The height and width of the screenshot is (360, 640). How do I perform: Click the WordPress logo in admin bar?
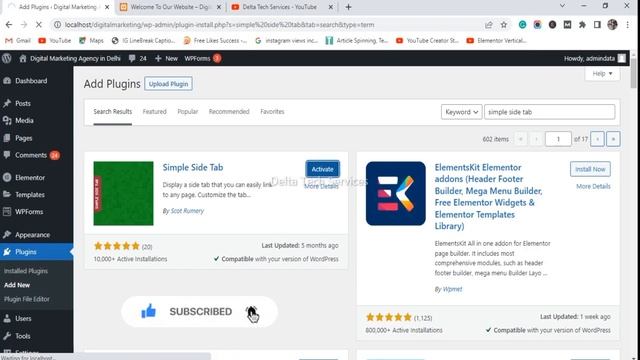(7, 58)
